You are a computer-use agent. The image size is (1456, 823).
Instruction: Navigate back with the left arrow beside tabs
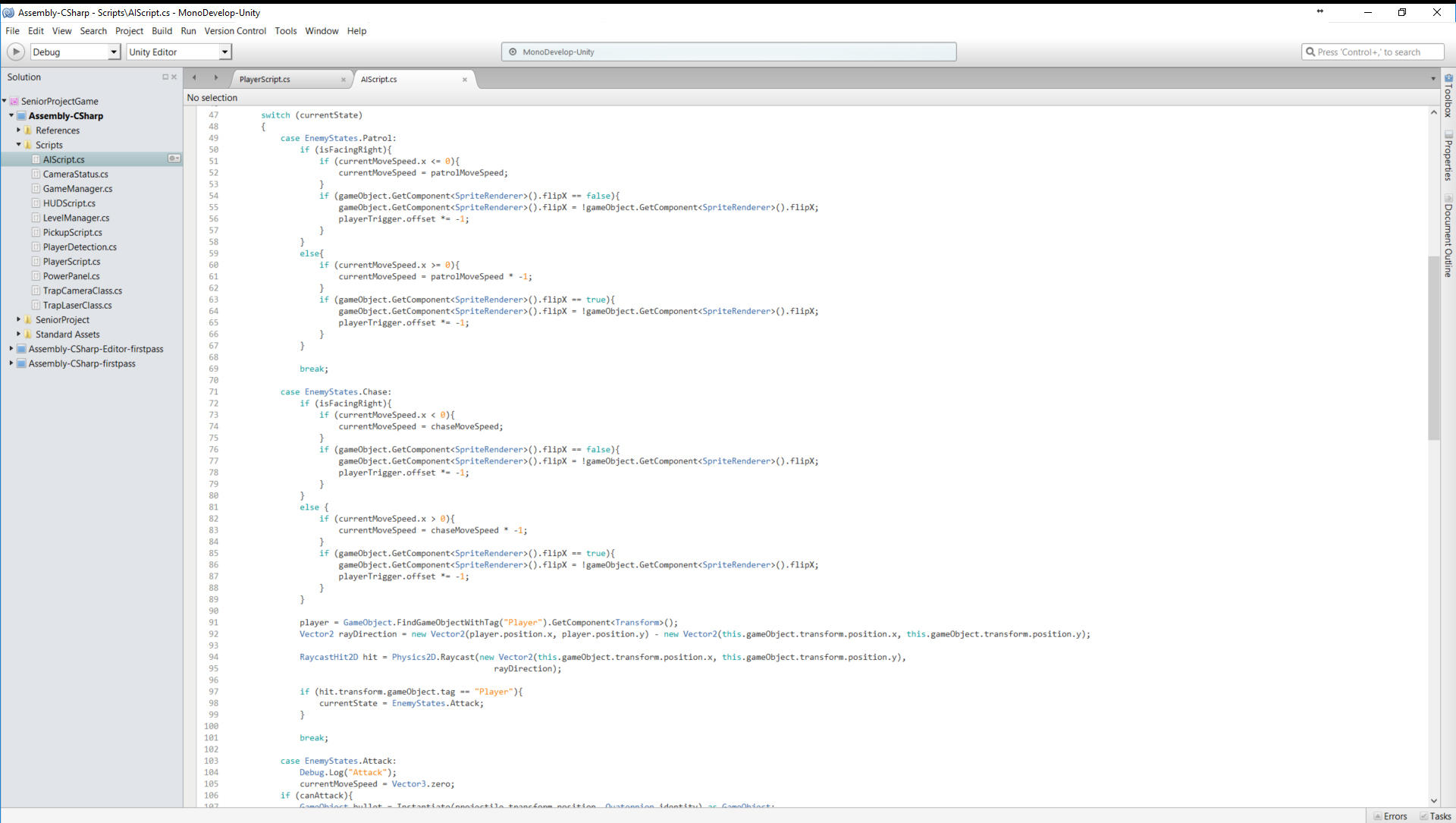click(x=195, y=77)
